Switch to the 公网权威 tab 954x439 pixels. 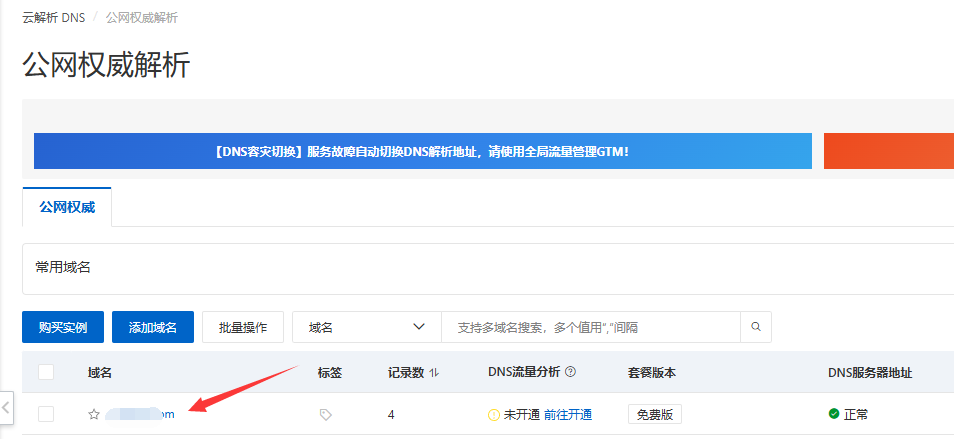[x=66, y=208]
